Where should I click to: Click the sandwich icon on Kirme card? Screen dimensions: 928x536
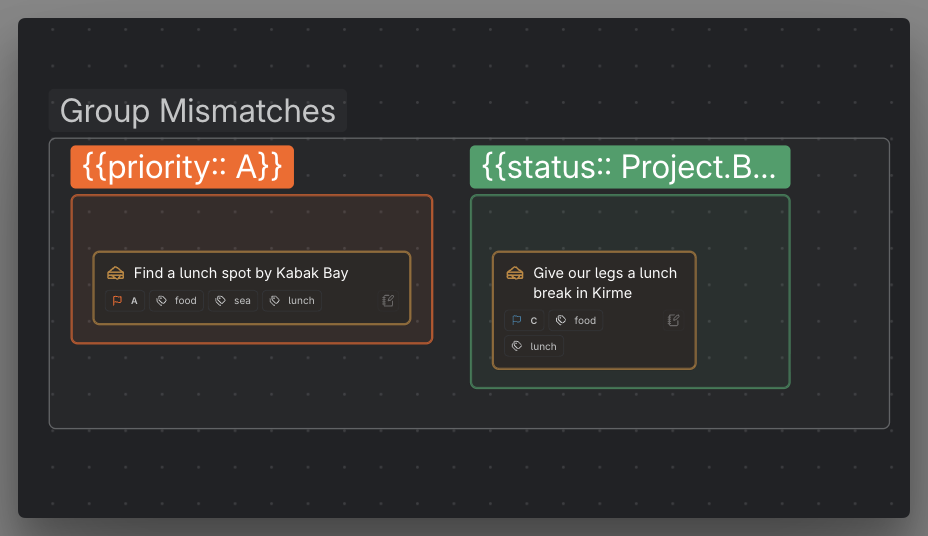(515, 273)
